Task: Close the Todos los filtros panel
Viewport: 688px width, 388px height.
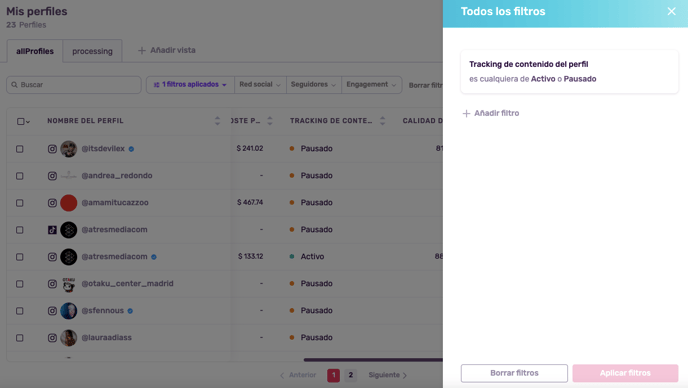Action: [671, 11]
